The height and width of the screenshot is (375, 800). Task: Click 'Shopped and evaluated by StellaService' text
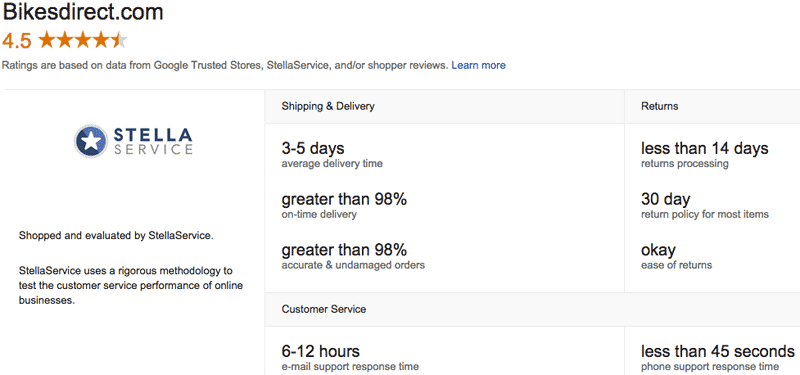[x=115, y=236]
